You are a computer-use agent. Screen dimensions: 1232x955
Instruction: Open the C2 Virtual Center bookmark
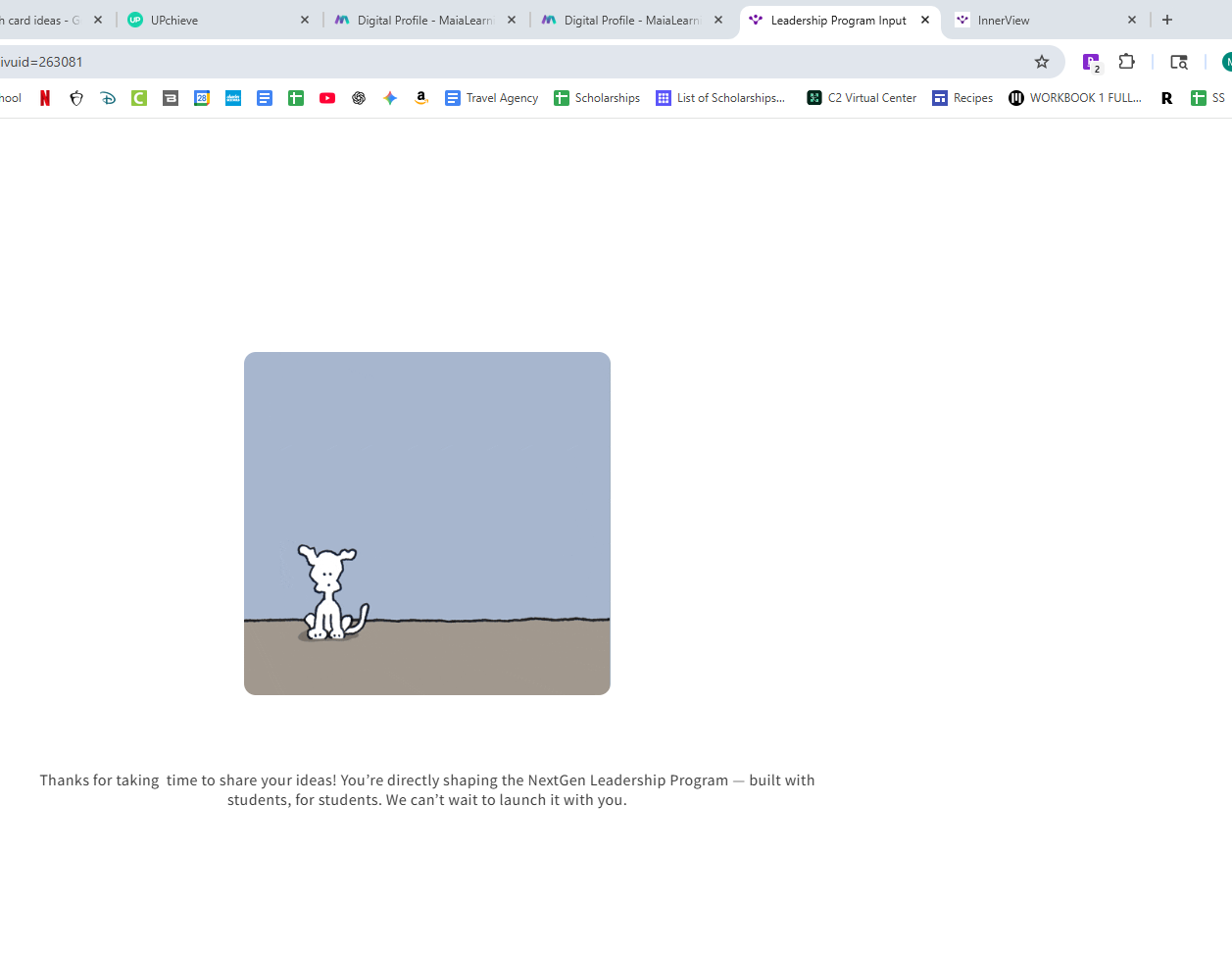coord(862,98)
